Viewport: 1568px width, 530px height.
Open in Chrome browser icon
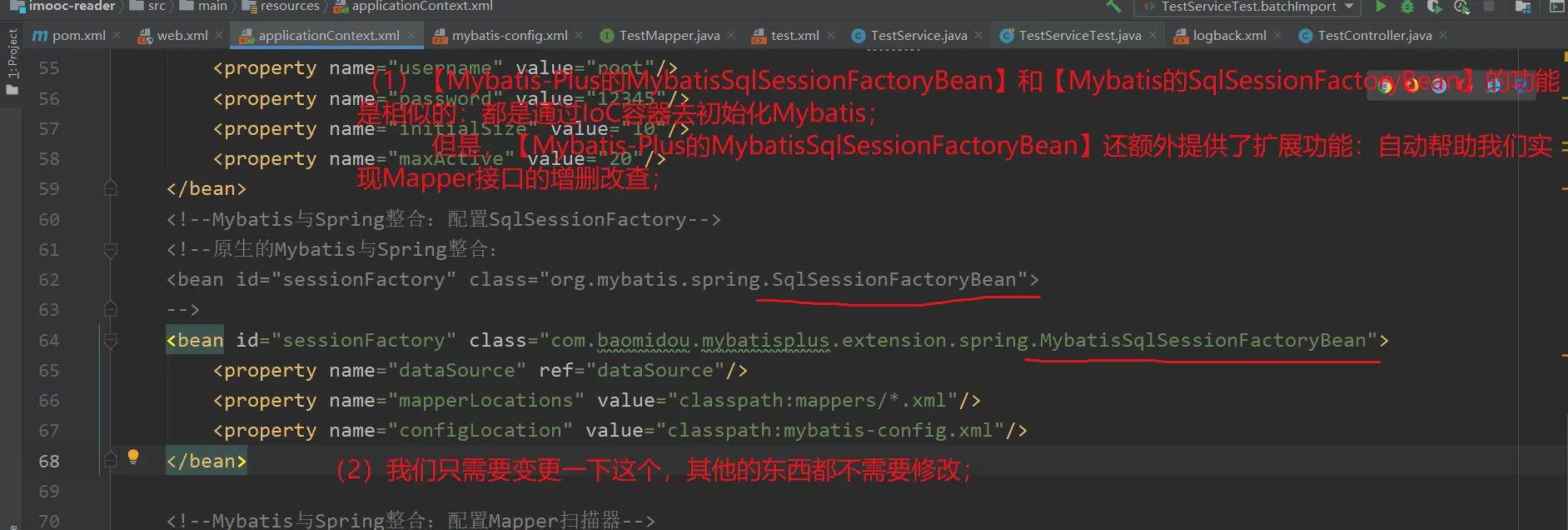(x=1386, y=86)
